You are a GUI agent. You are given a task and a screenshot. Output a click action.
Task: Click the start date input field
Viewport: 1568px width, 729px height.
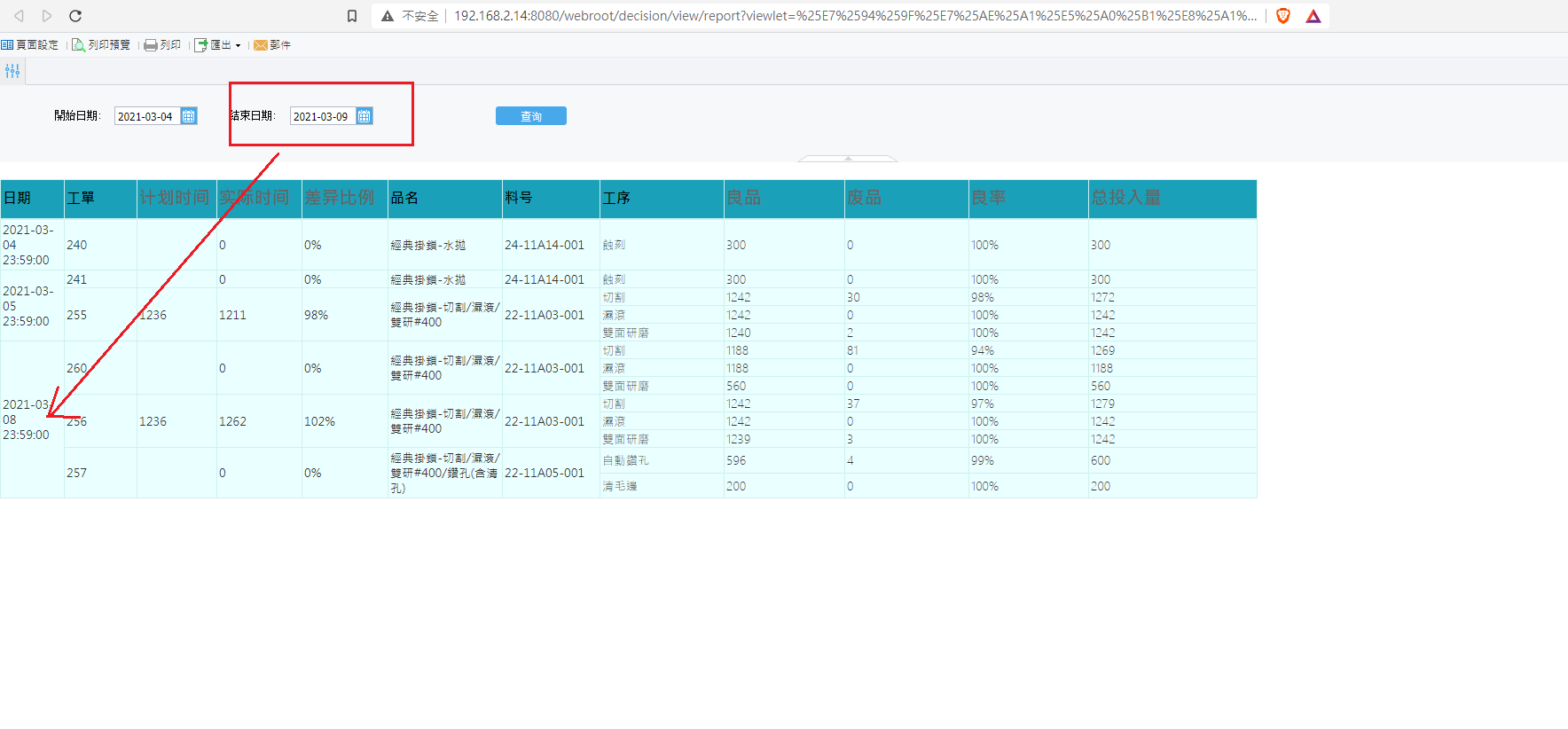point(147,116)
